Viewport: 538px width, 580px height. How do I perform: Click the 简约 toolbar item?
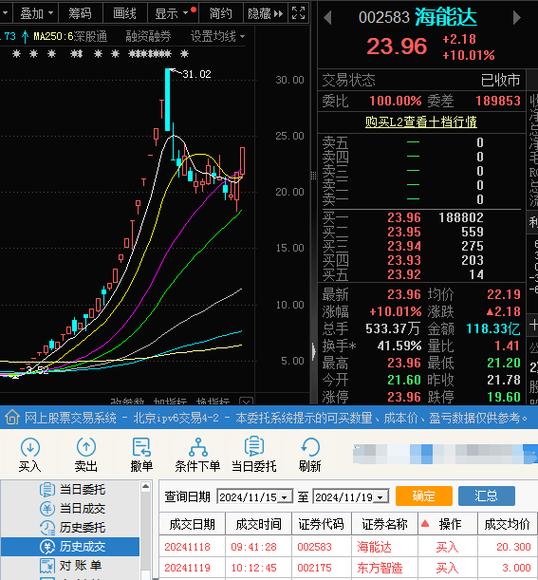tap(221, 14)
